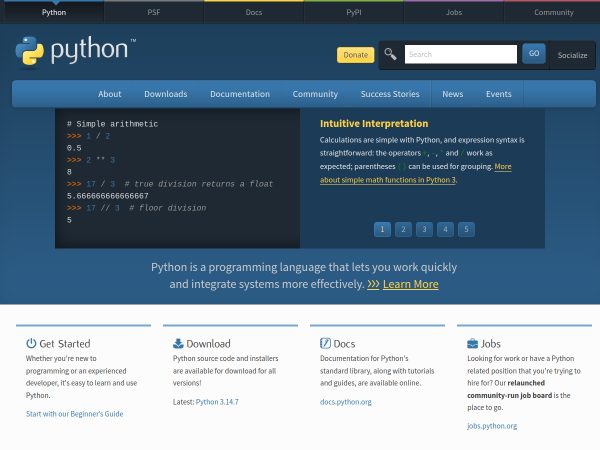Click the Jobs section heading
Screen dimensions: 600x450
pos(491,344)
